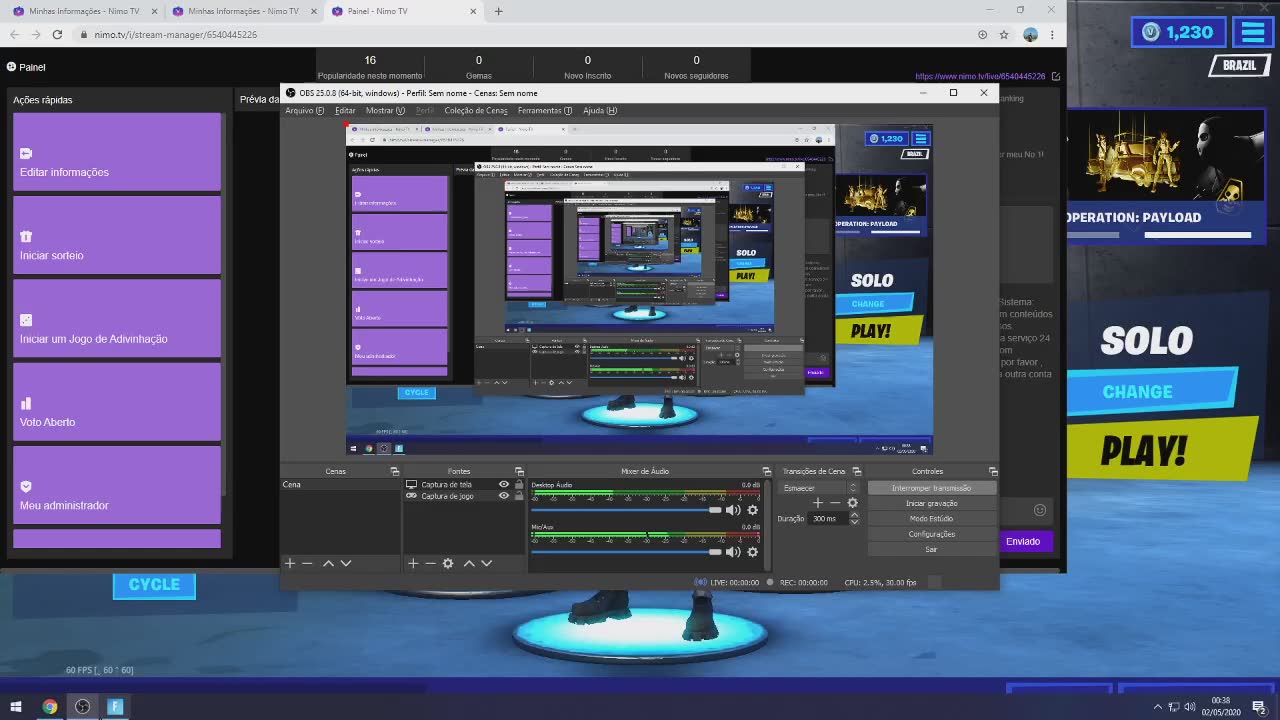This screenshot has width=1280, height=720.
Task: Bookmark page with star icon
Action: (x=1005, y=34)
